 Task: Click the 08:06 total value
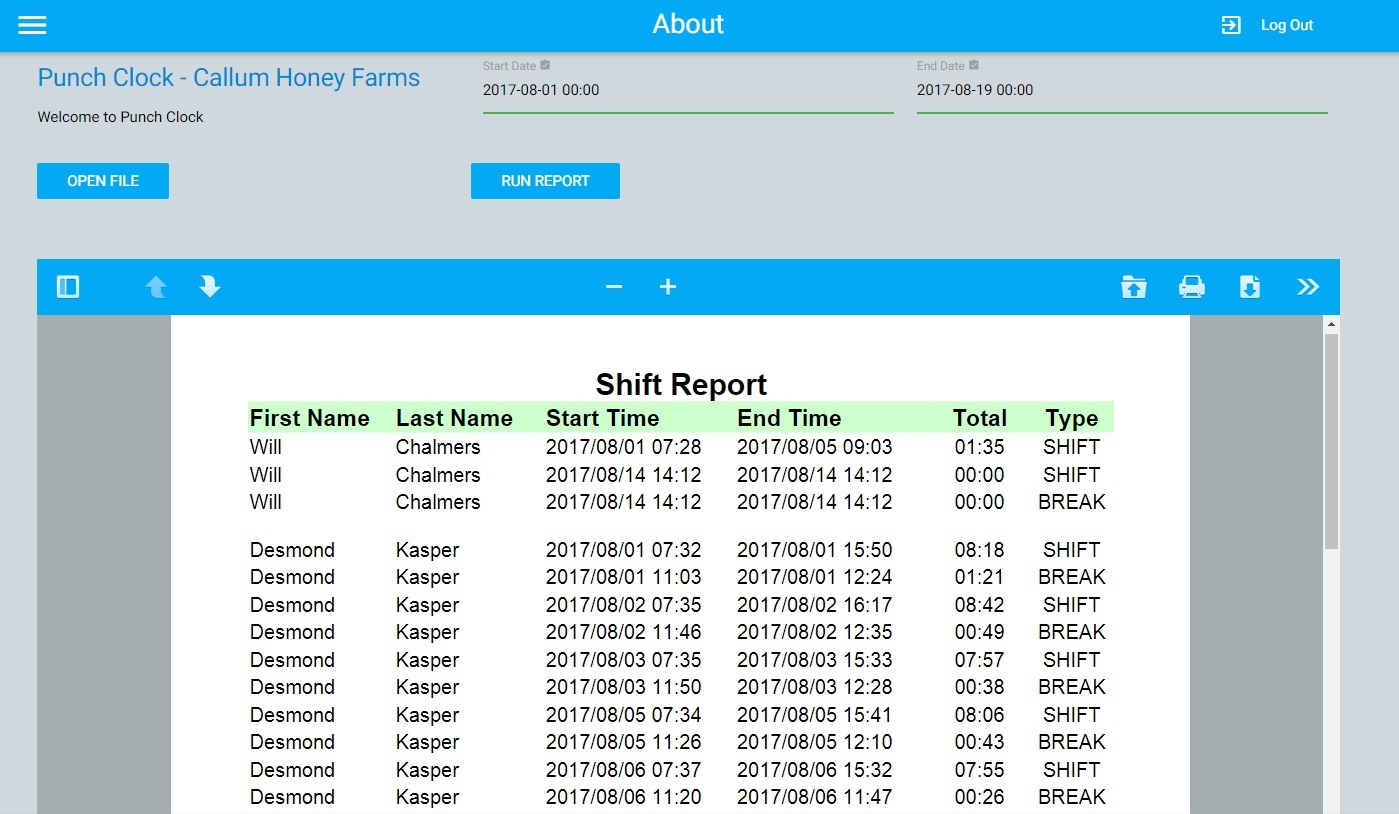click(980, 715)
